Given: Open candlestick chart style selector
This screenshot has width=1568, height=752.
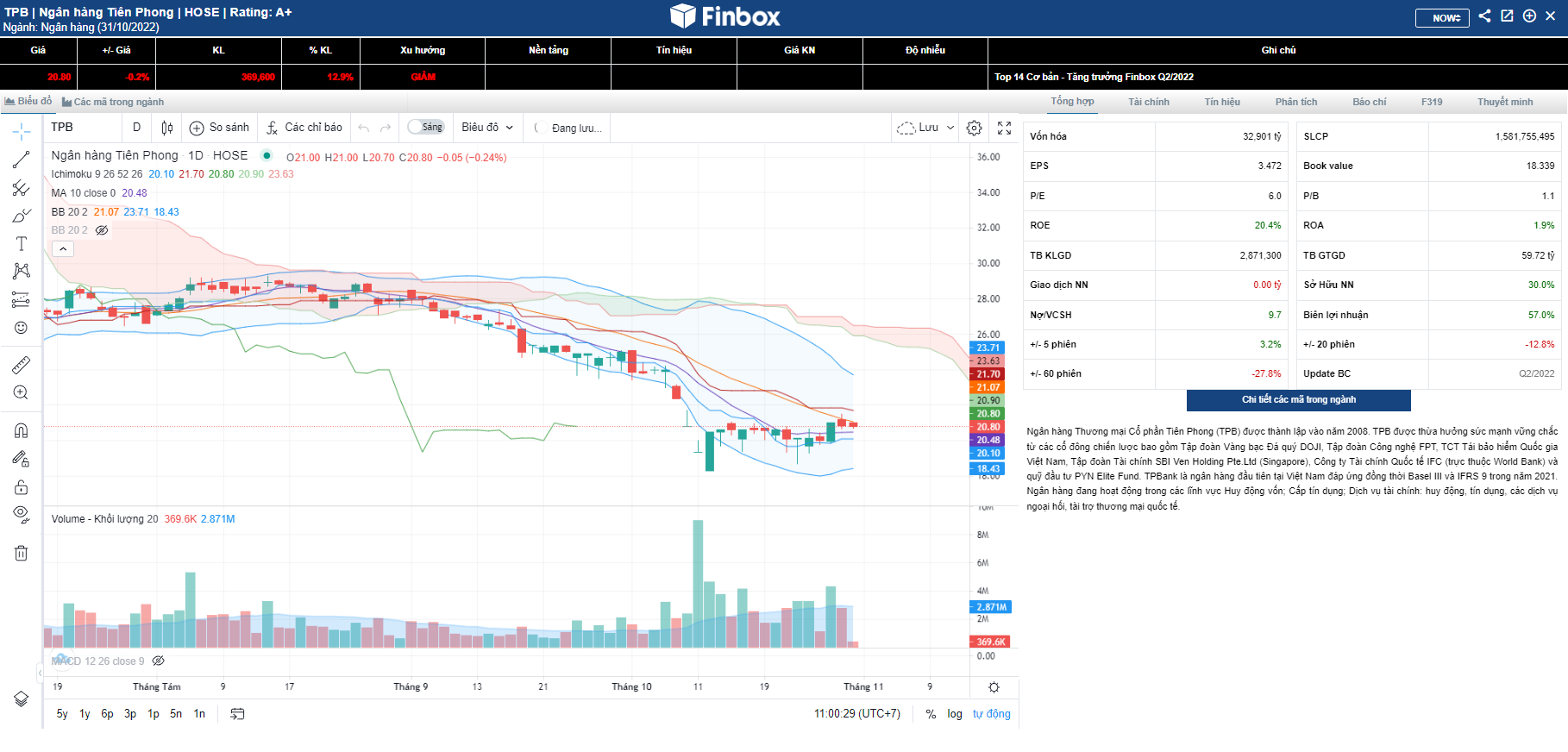Looking at the screenshot, I should point(167,128).
